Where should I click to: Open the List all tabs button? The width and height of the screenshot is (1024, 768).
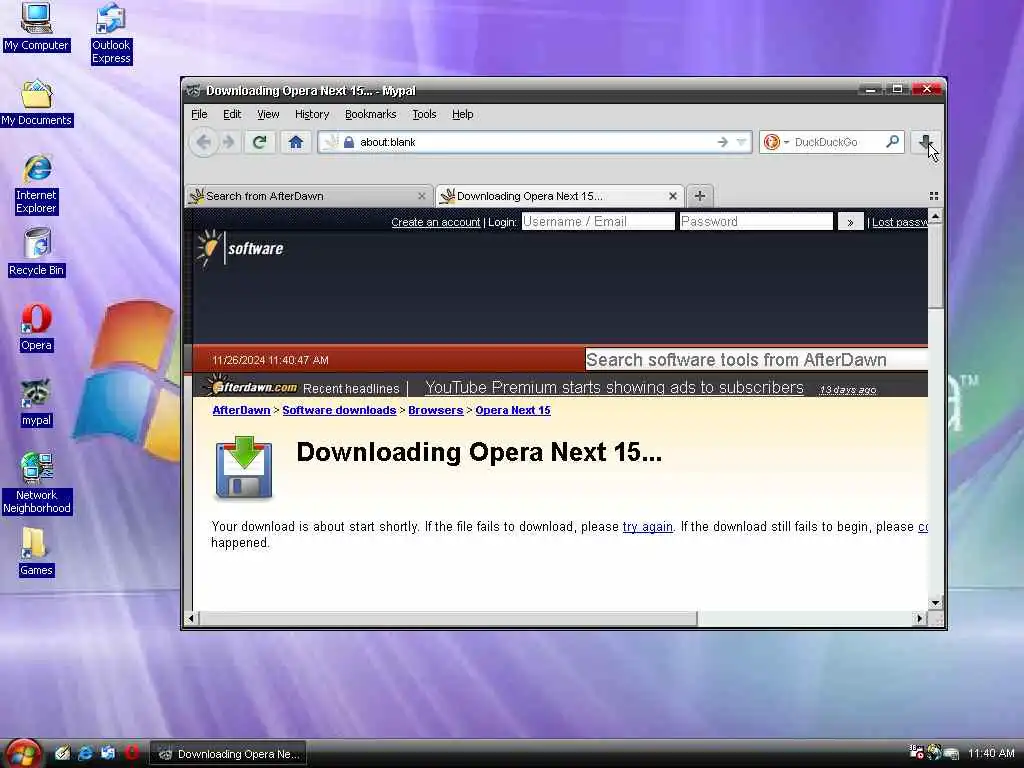[x=933, y=196]
